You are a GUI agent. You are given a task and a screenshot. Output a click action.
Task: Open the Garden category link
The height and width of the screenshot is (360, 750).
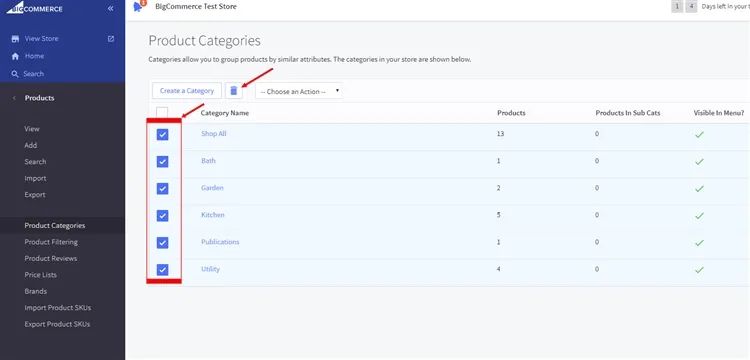tap(212, 188)
